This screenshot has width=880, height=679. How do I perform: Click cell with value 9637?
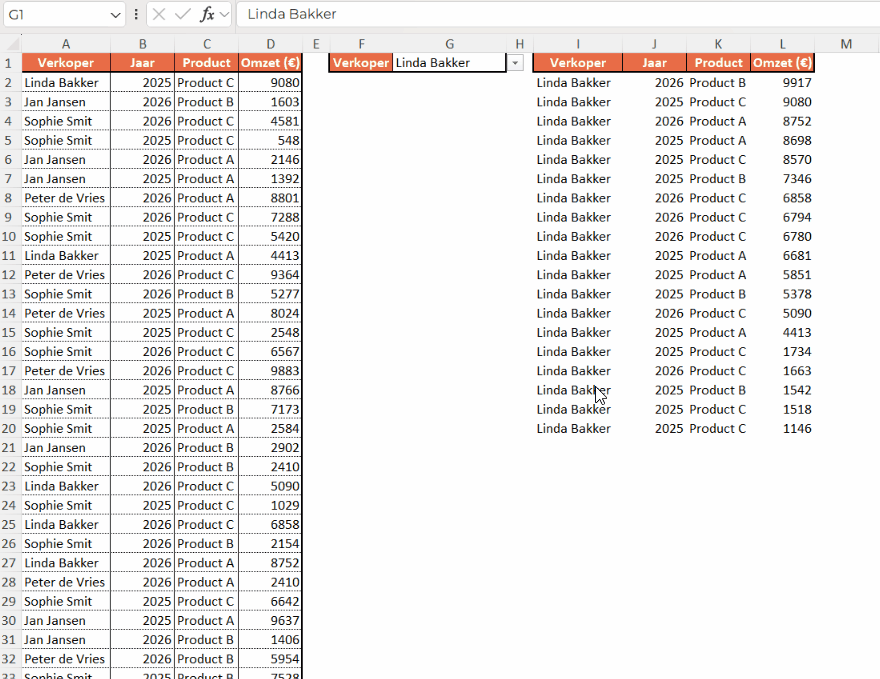pos(271,621)
